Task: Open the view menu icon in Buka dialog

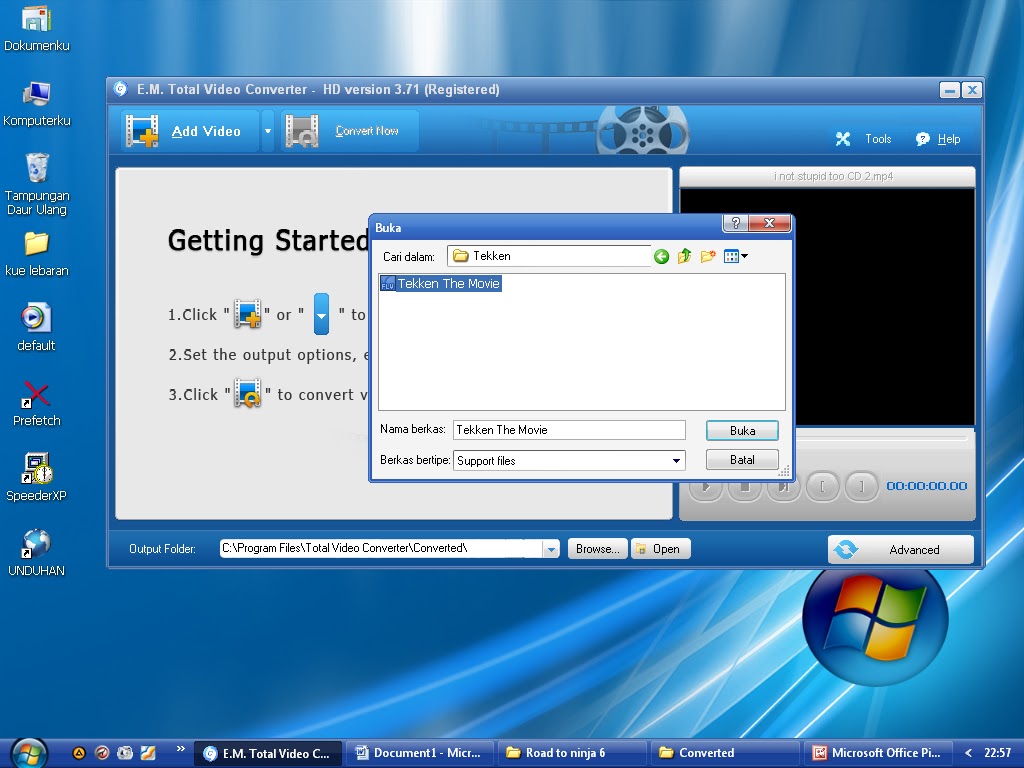Action: [735, 257]
